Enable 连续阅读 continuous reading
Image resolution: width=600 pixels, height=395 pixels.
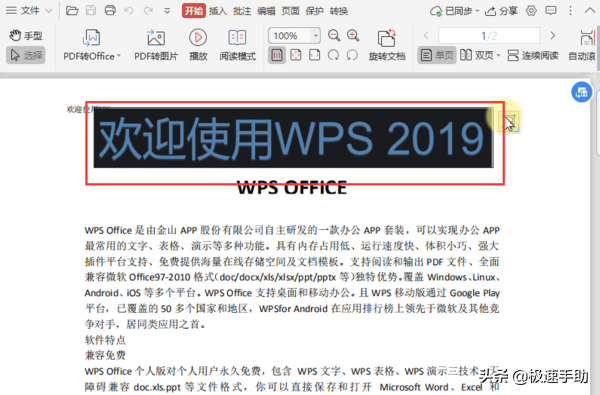[x=533, y=55]
